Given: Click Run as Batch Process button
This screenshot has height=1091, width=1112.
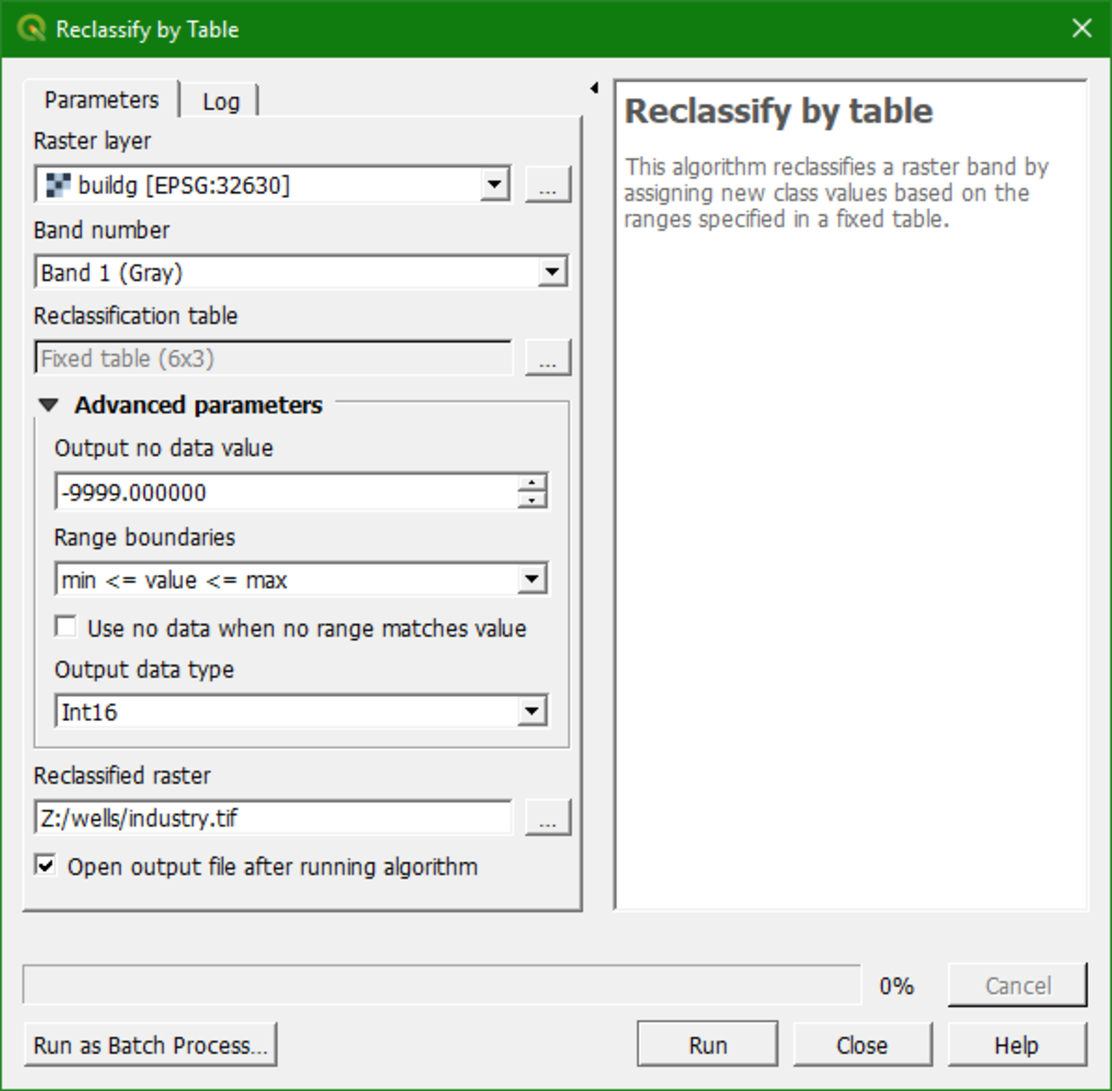Looking at the screenshot, I should [150, 1045].
